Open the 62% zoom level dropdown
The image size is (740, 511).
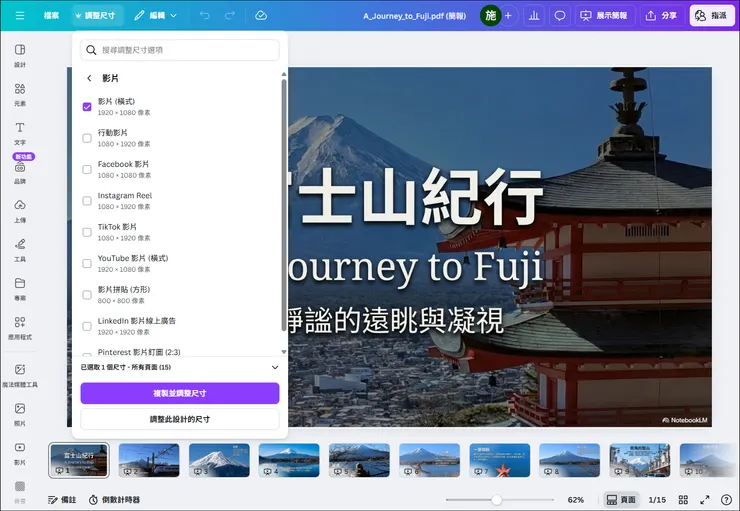coord(576,500)
